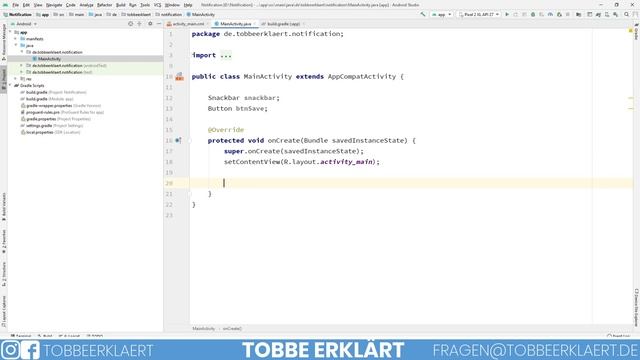Toggle the Structure sidebar button

pyautogui.click(x=4, y=274)
